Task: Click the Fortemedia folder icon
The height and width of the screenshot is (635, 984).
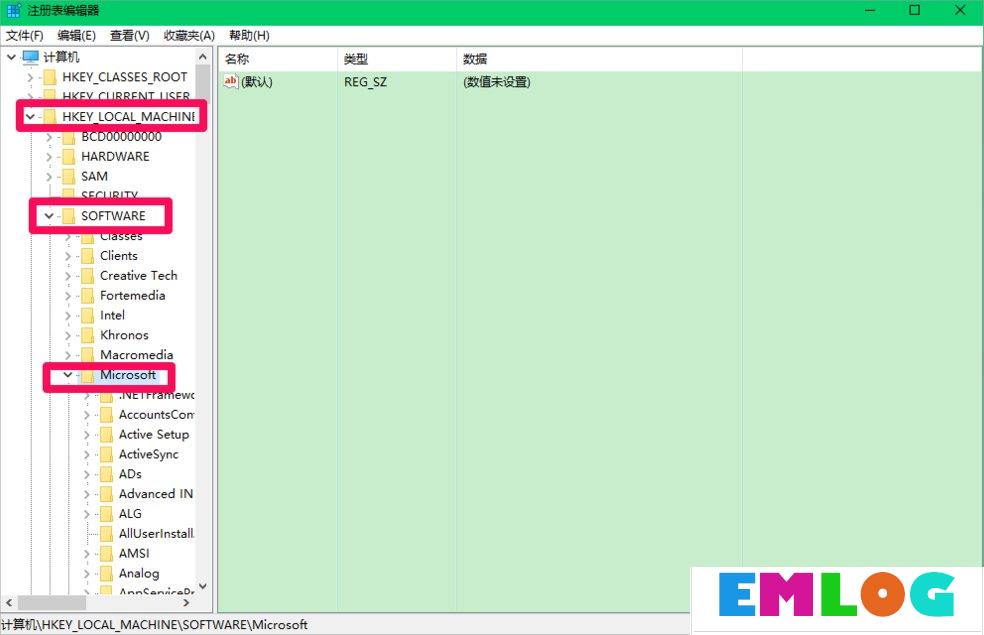Action: [87, 296]
